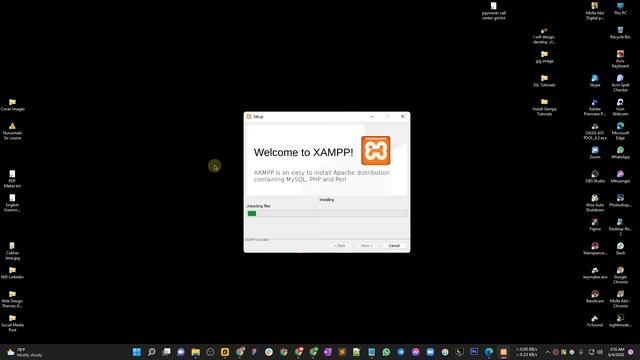Viewport: 640px width, 360px height.
Task: Select the Wise Auto Shutdown desktop icon
Action: tap(595, 203)
